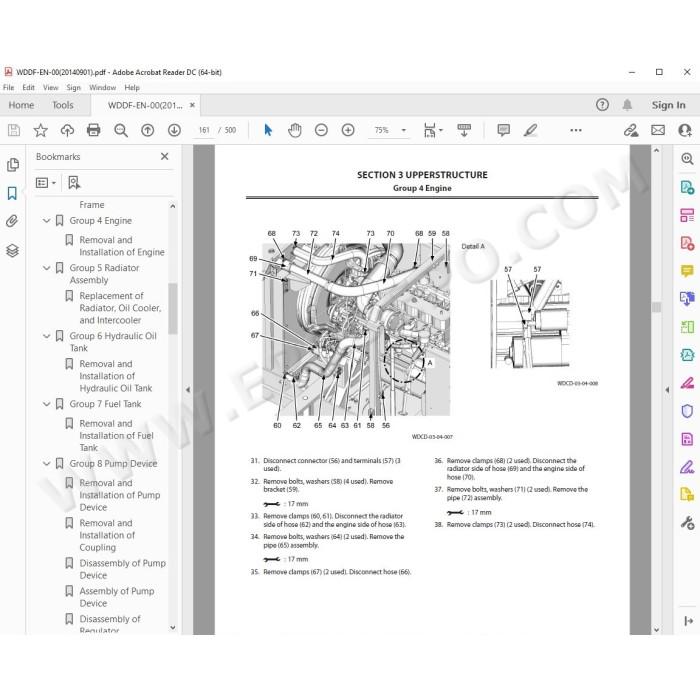Image resolution: width=700 pixels, height=700 pixels.
Task: Open more tools with the ellipsis
Action: click(x=576, y=130)
